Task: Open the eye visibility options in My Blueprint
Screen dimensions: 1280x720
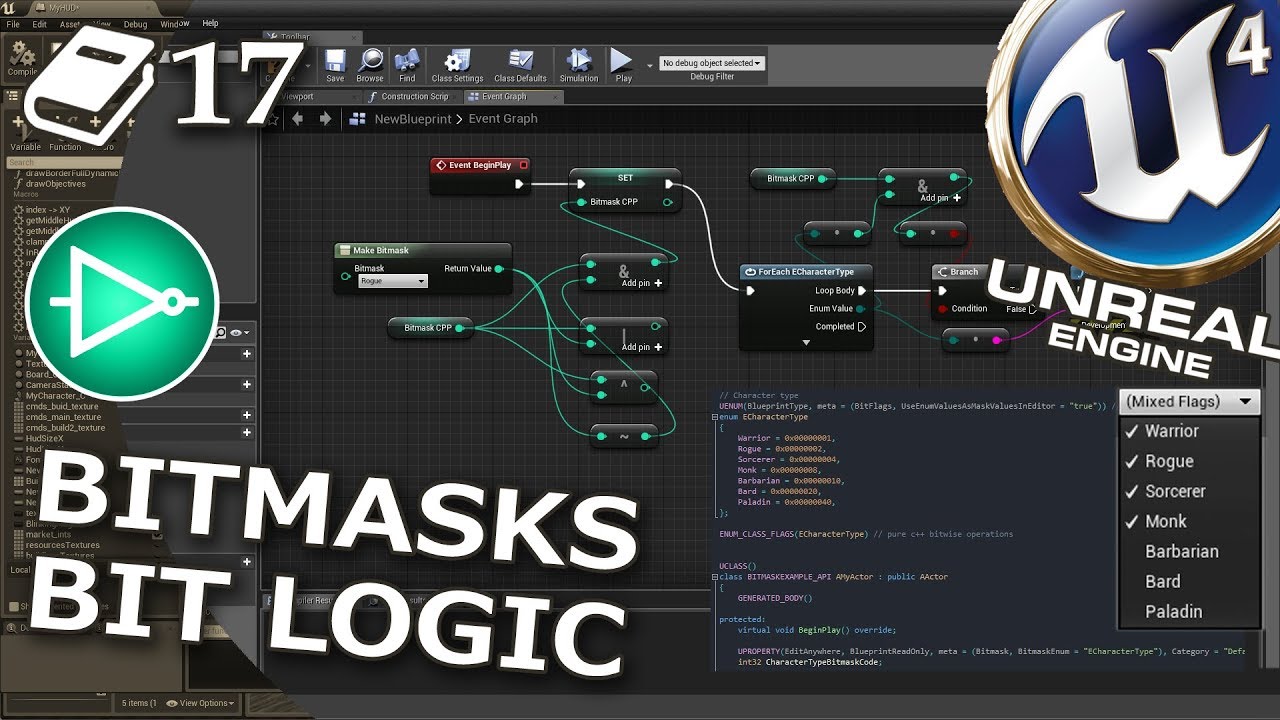Action: click(x=239, y=332)
